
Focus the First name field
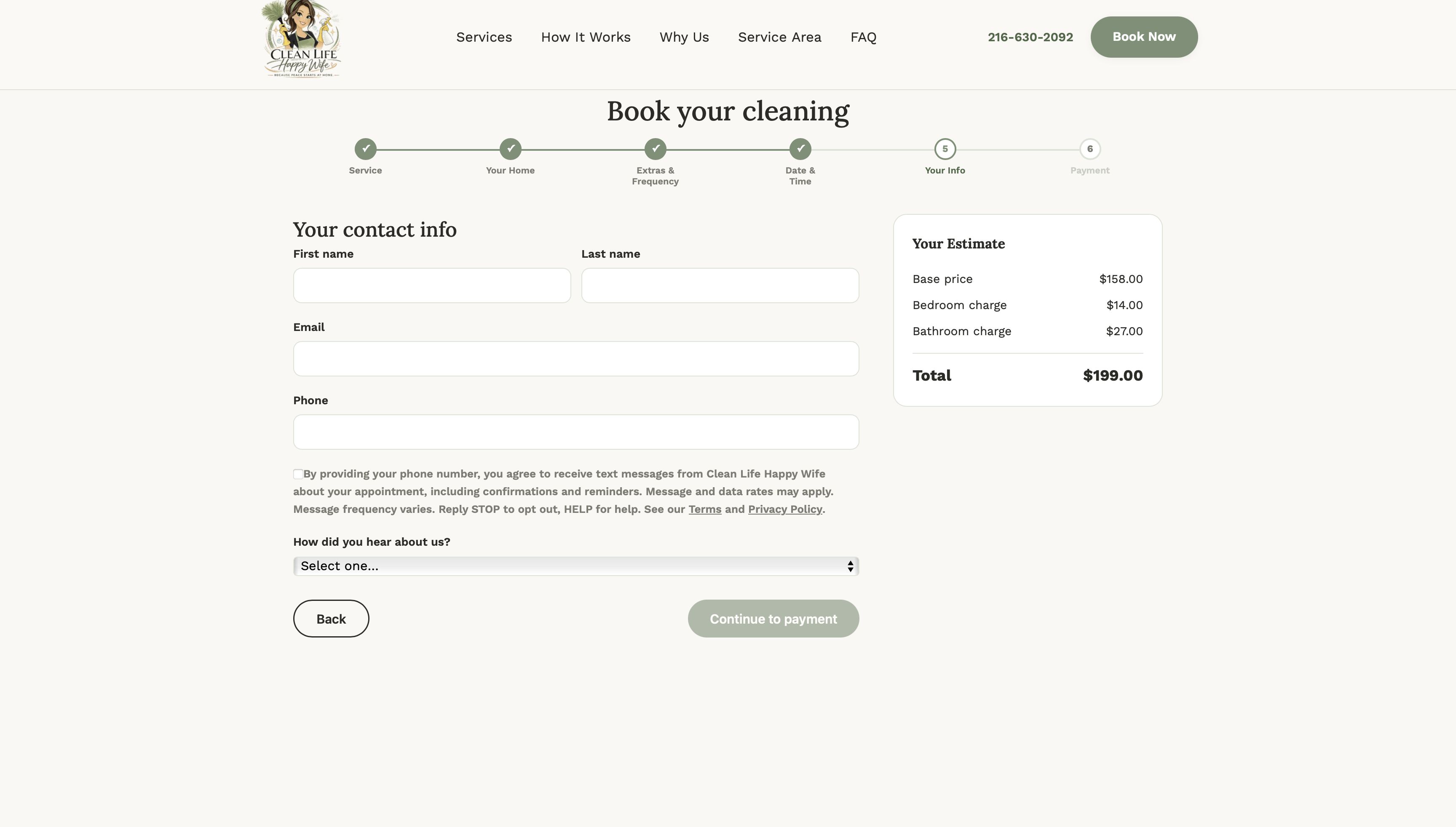click(x=432, y=285)
